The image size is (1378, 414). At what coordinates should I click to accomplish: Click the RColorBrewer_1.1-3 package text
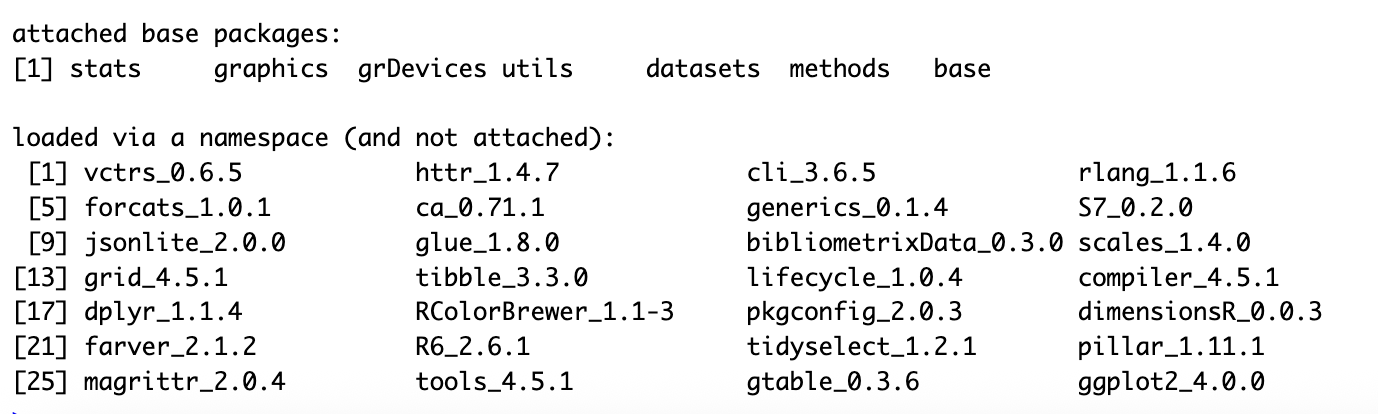[544, 312]
